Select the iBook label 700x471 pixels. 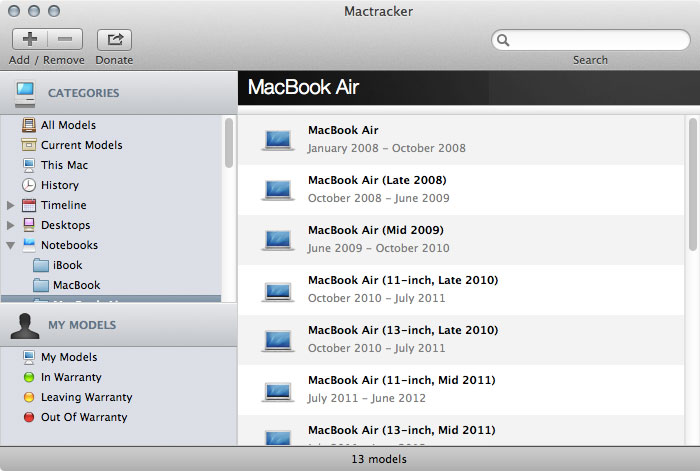[67, 265]
